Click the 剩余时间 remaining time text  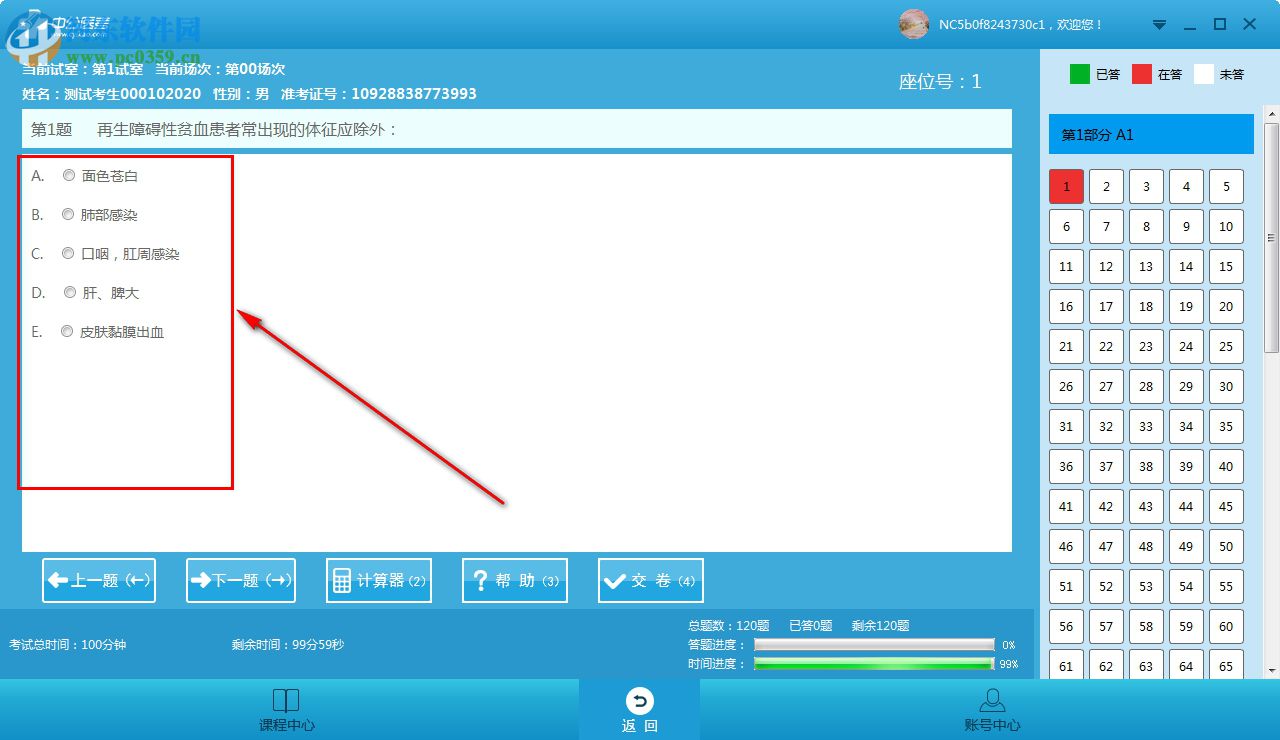(288, 645)
